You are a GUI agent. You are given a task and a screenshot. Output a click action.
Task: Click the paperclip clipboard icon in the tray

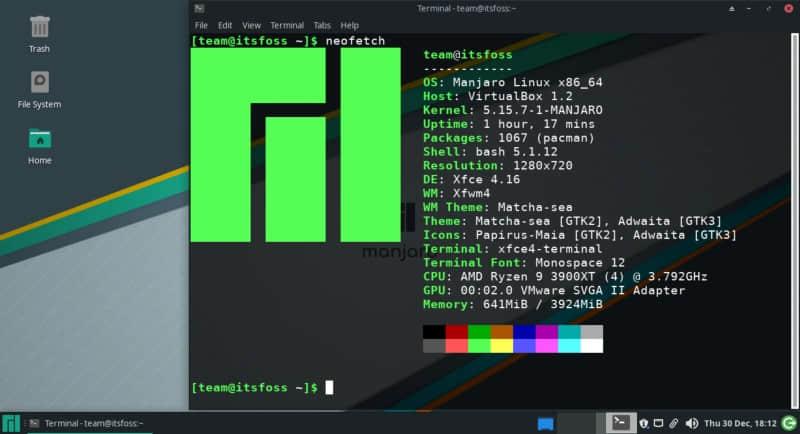click(x=674, y=423)
